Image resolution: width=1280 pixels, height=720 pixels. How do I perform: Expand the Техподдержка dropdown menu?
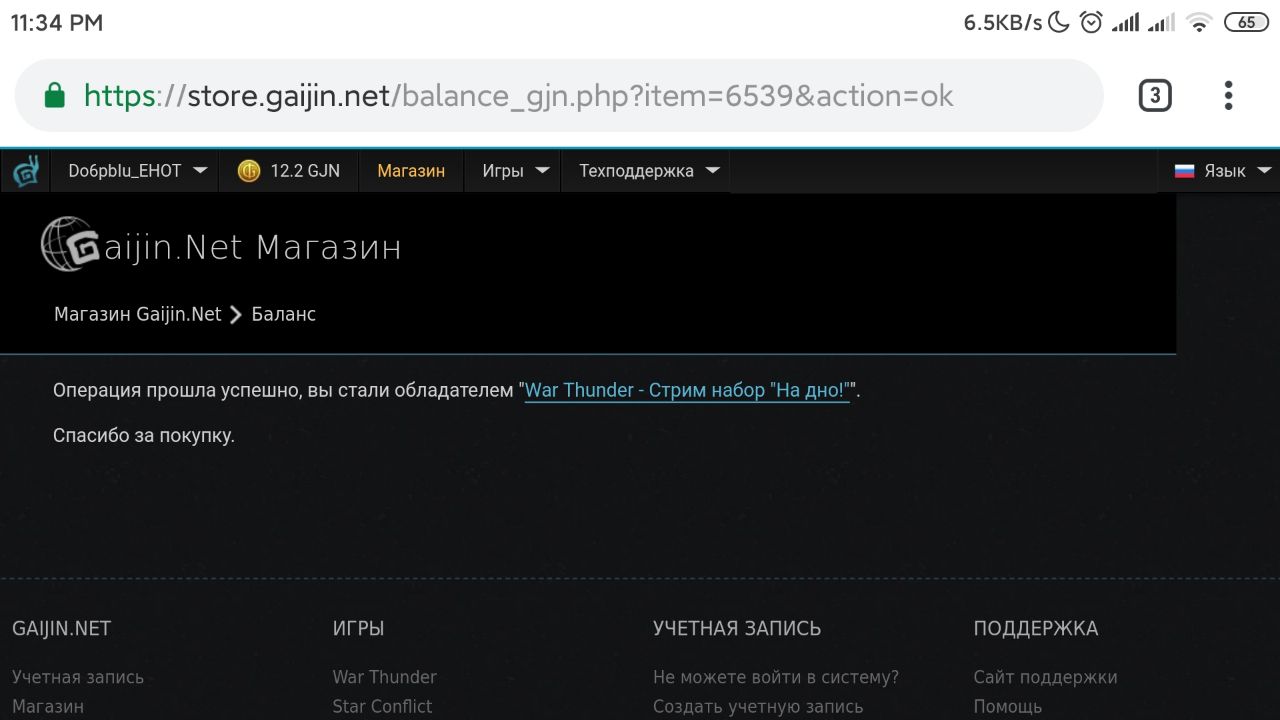point(649,171)
